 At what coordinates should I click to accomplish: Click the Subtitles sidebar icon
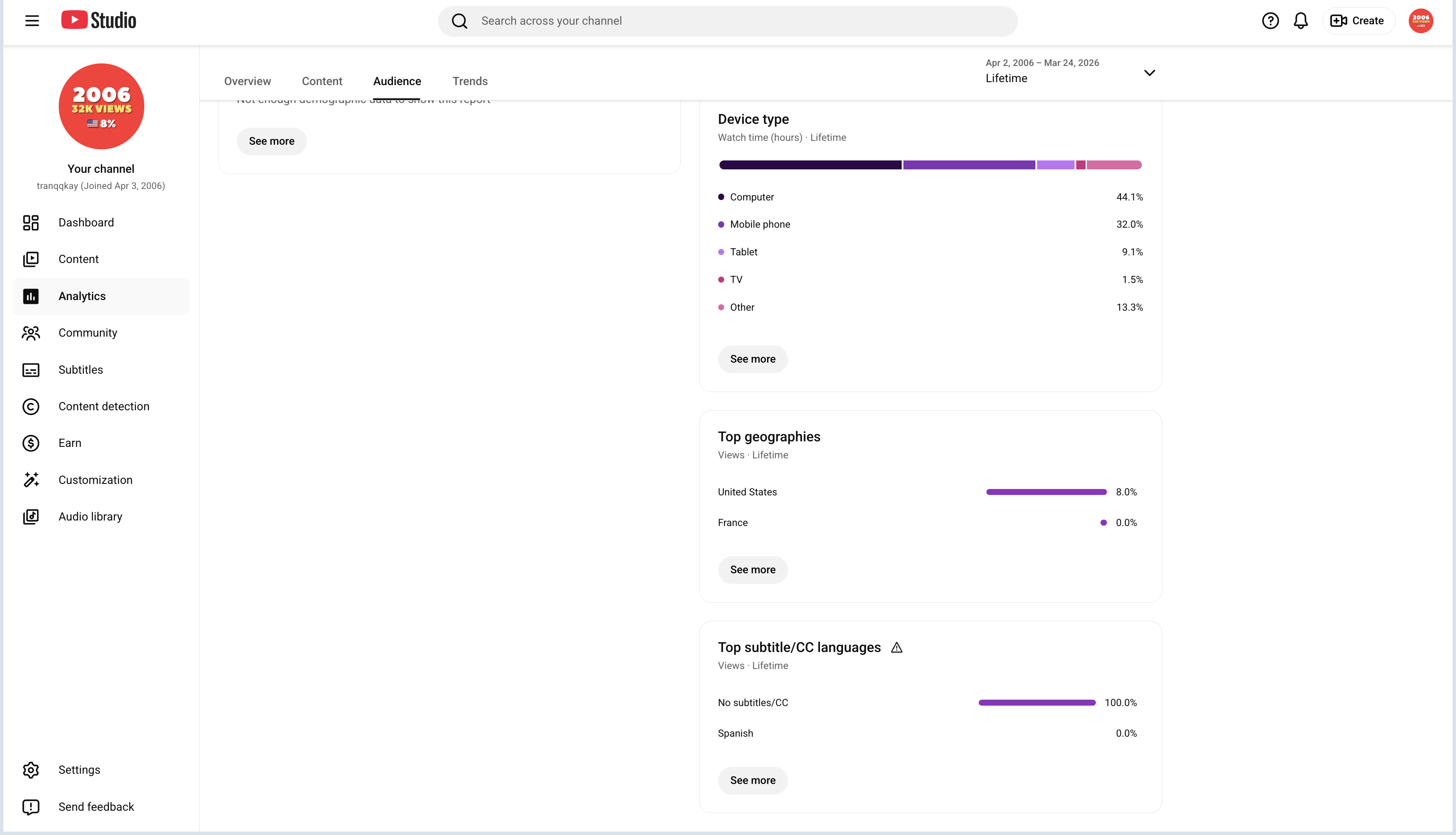click(x=31, y=370)
